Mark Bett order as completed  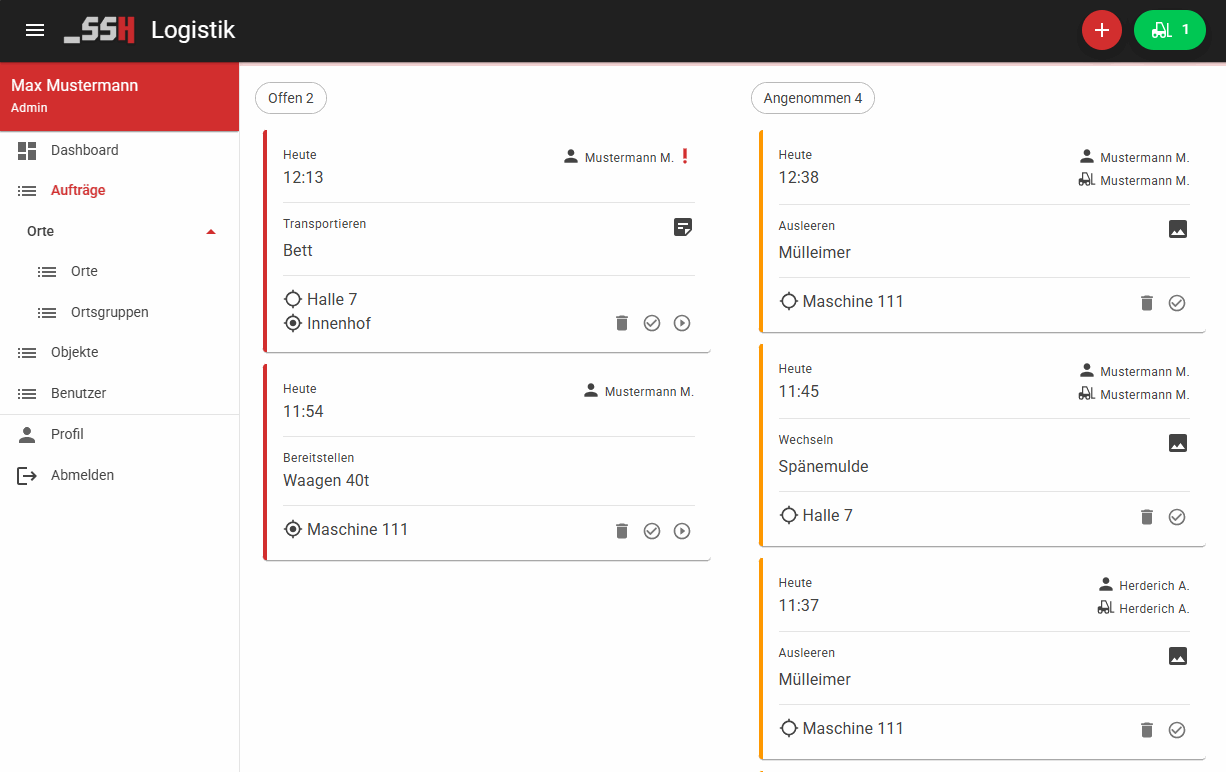(652, 323)
